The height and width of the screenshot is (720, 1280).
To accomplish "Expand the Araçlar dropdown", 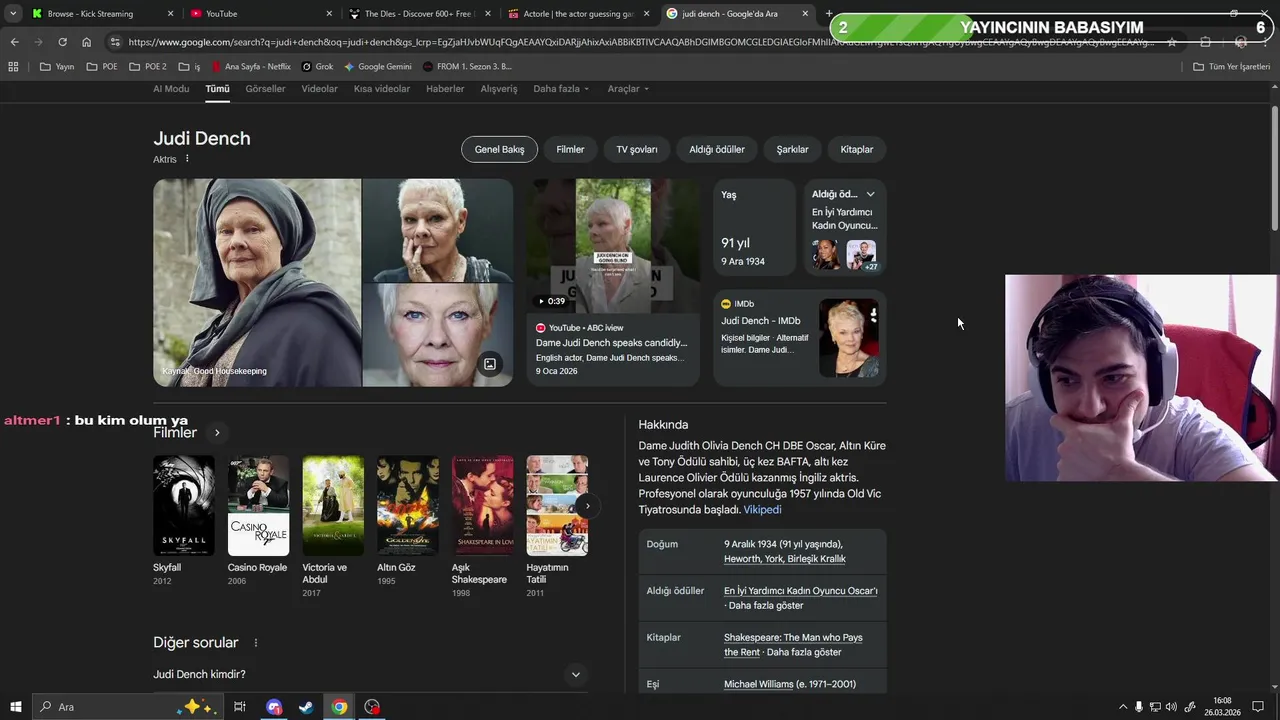I will [x=628, y=89].
